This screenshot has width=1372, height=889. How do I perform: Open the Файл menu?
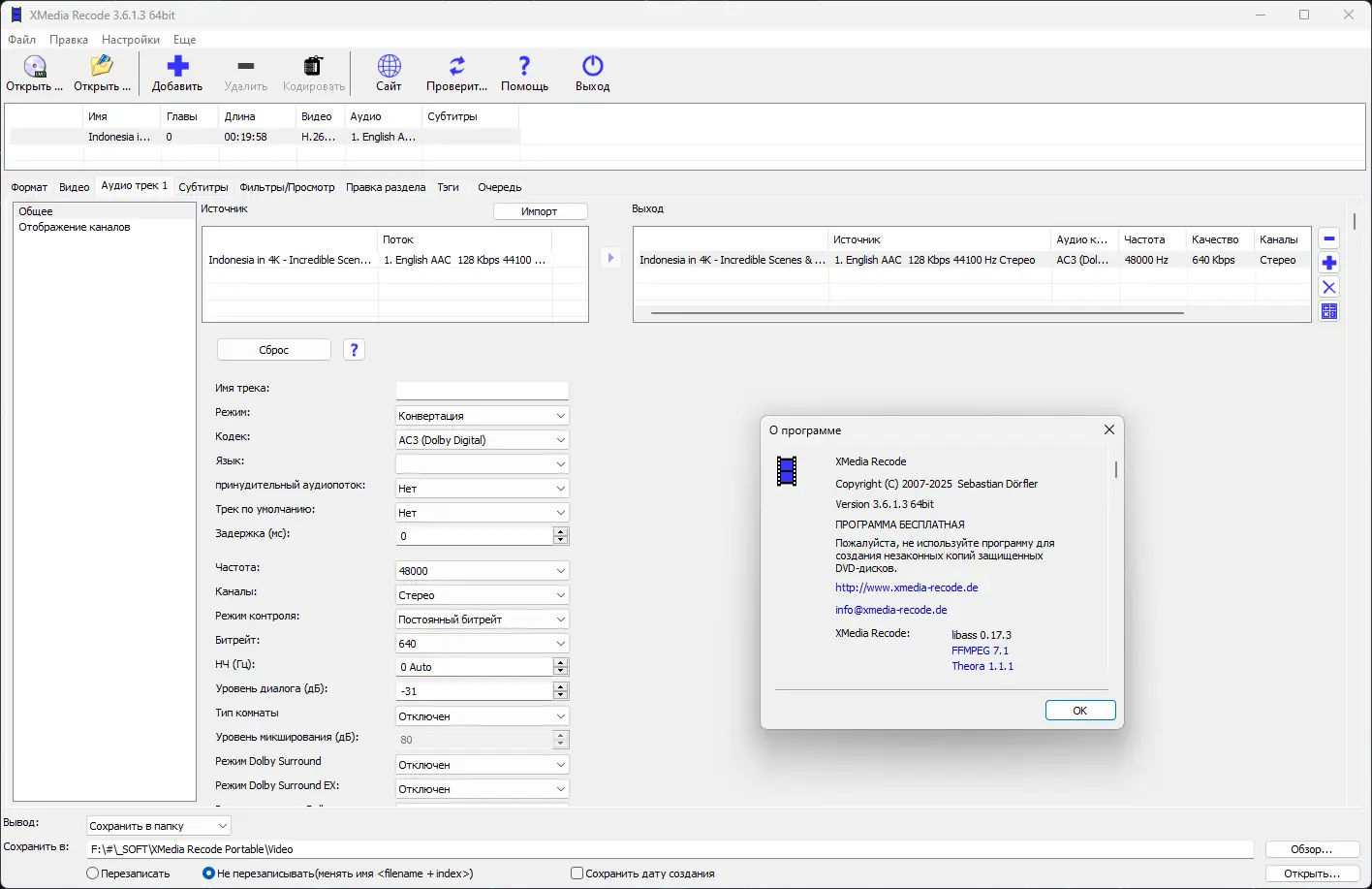coord(22,40)
